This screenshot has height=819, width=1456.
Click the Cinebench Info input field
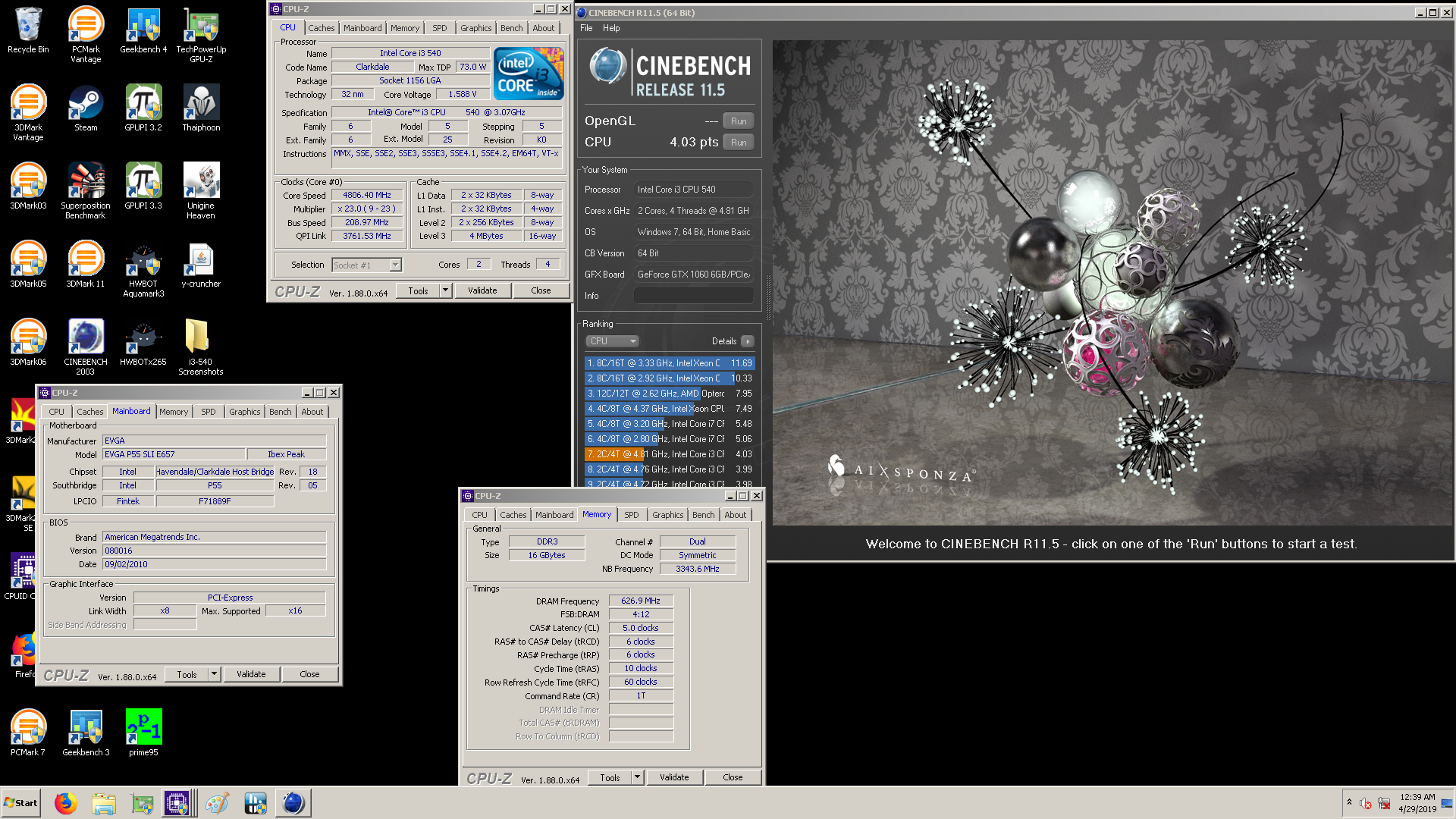tap(694, 296)
